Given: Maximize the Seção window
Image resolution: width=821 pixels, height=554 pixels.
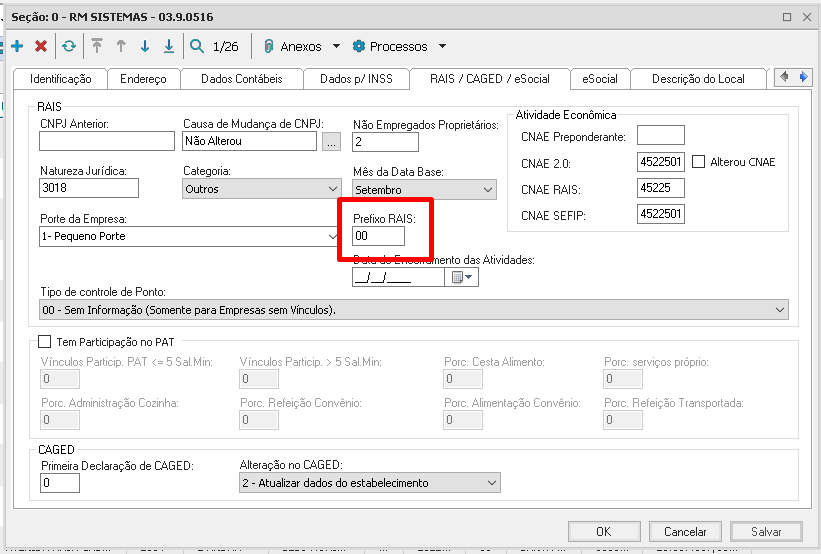Looking at the screenshot, I should 787,17.
